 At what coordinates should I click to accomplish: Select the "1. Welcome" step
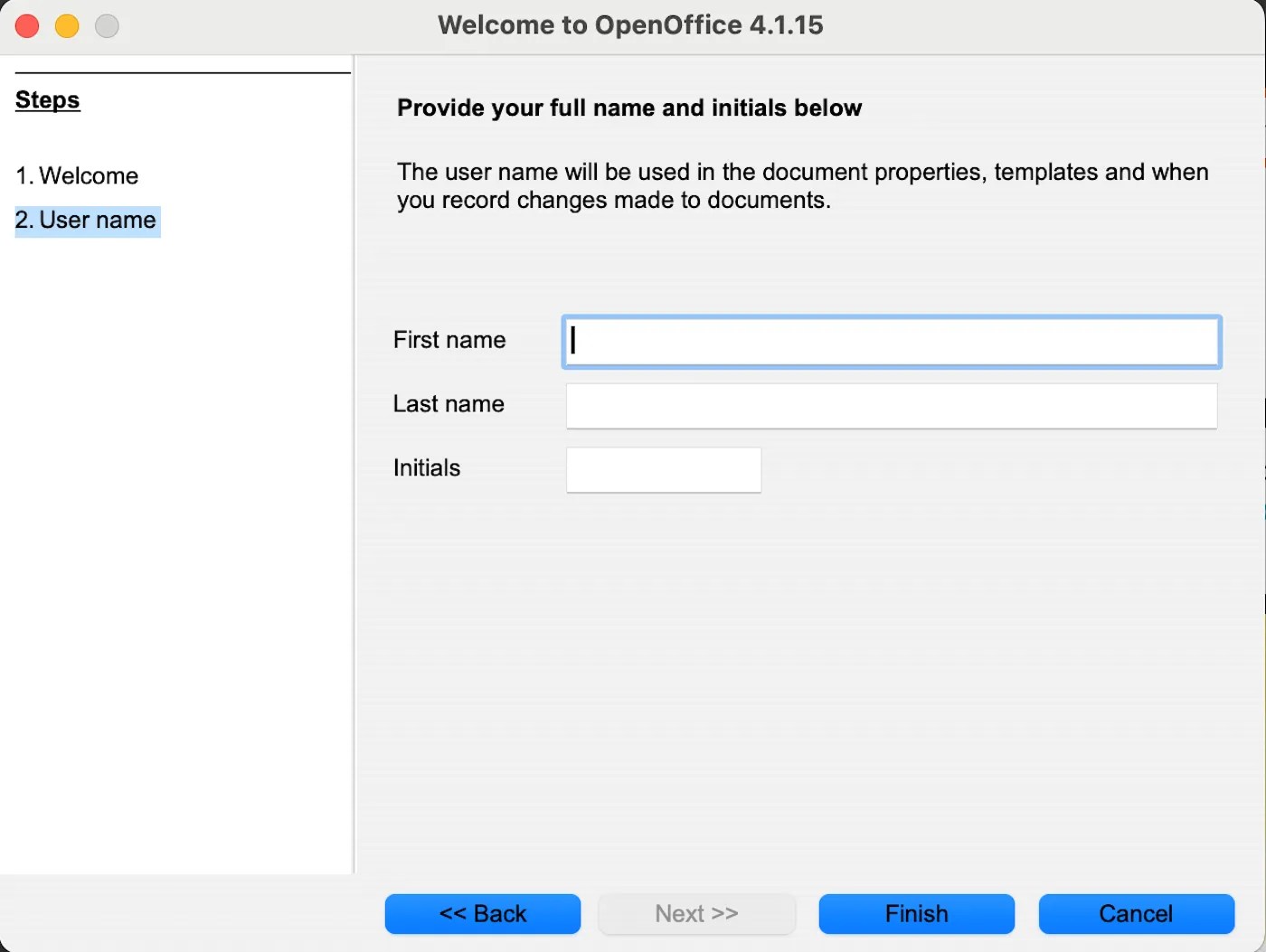click(77, 175)
